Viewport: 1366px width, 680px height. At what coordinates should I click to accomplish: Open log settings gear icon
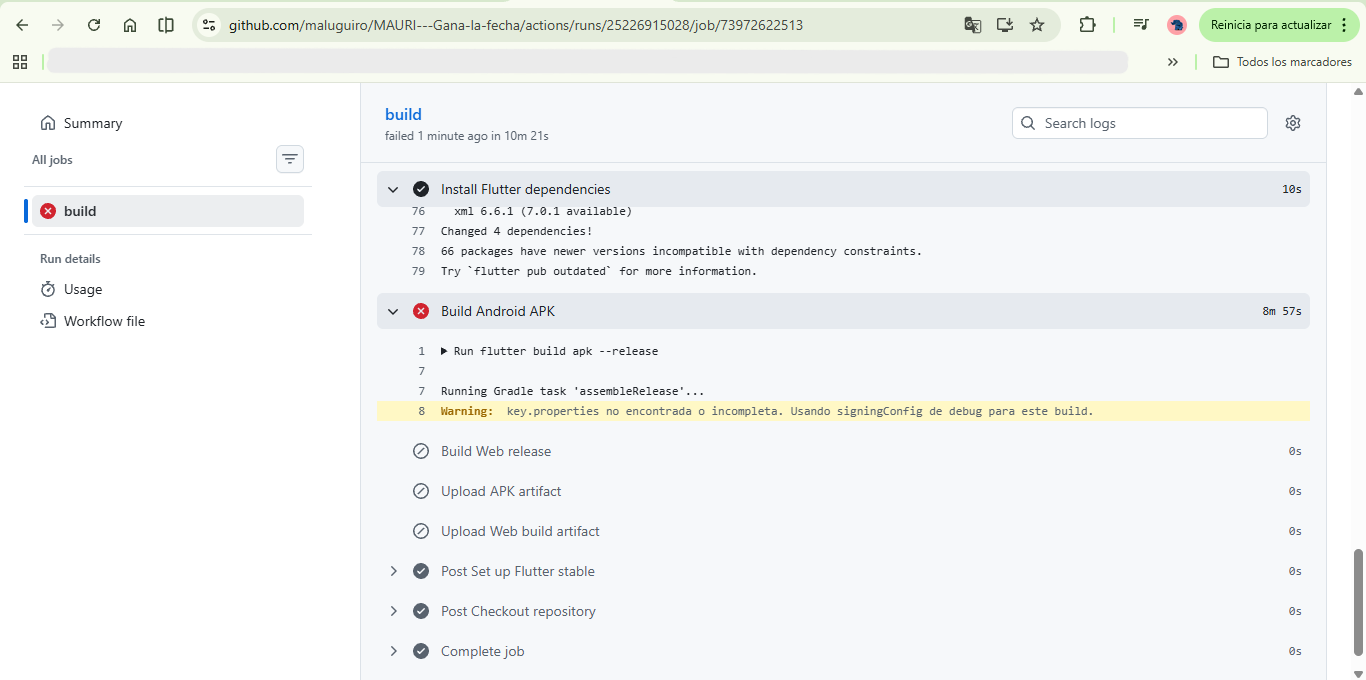click(1293, 123)
